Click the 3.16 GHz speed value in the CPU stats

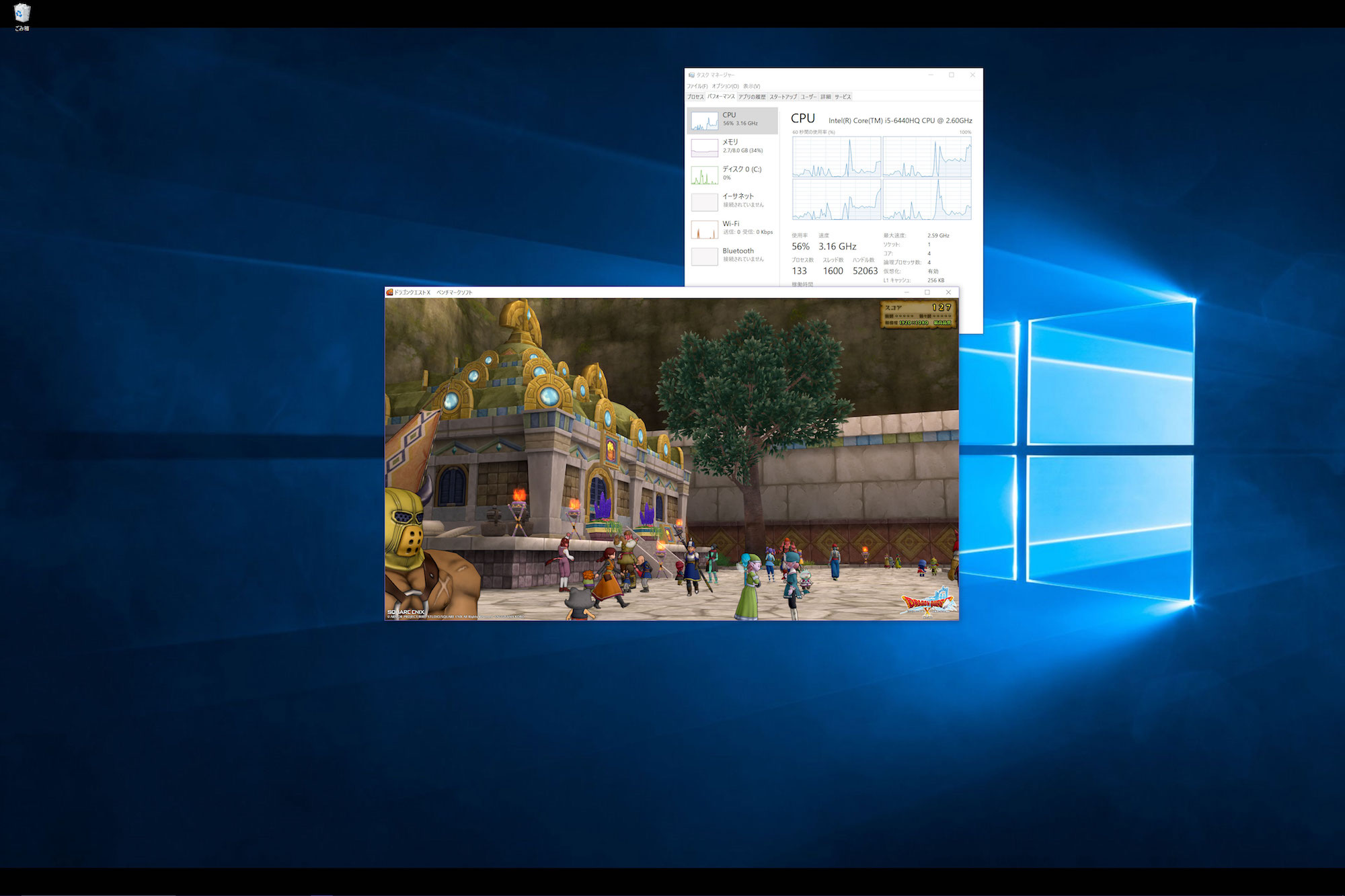[837, 247]
